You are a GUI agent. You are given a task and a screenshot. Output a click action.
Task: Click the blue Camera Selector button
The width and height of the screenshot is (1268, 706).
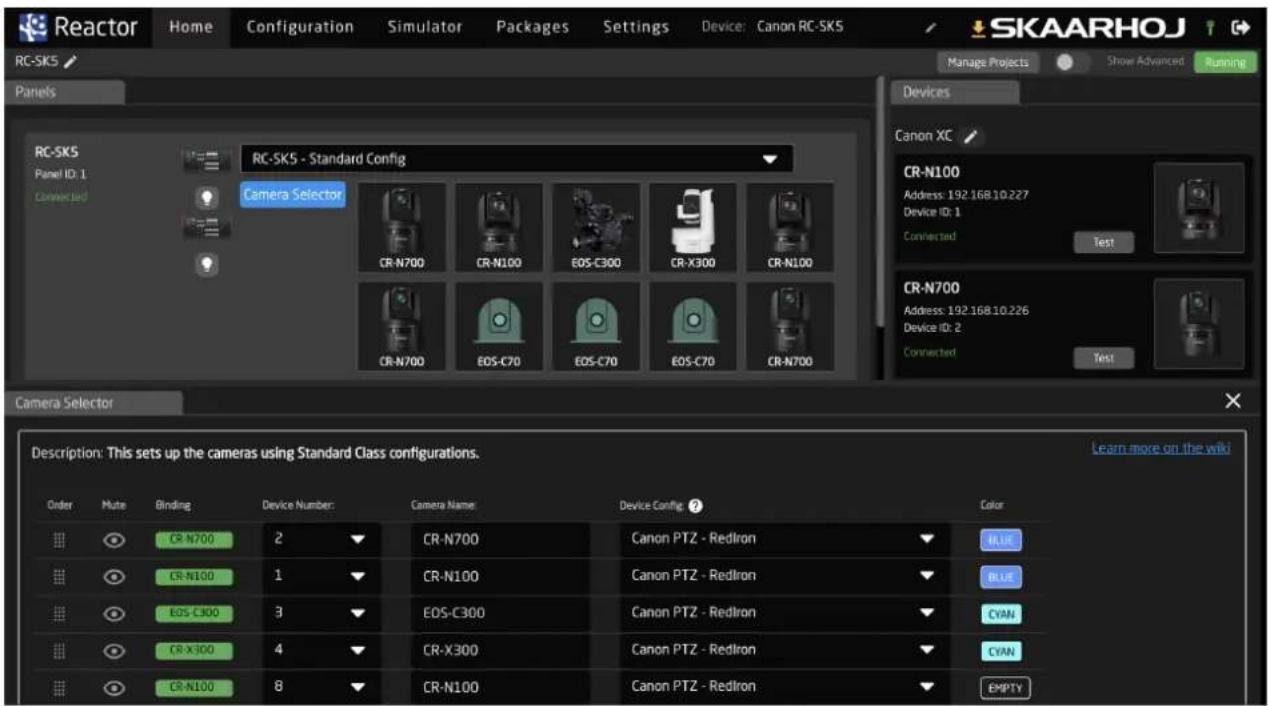[x=293, y=194]
